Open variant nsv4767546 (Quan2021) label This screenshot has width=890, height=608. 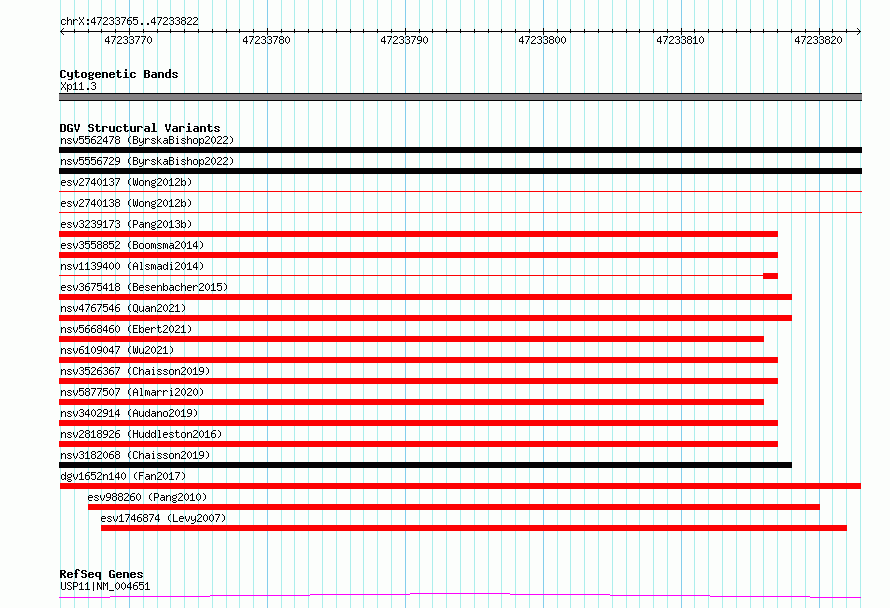click(x=123, y=308)
